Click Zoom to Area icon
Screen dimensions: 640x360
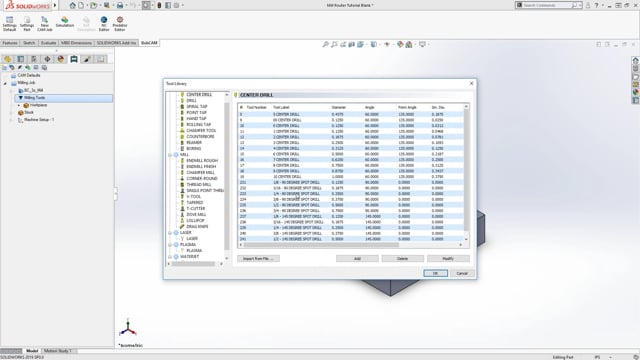point(334,44)
